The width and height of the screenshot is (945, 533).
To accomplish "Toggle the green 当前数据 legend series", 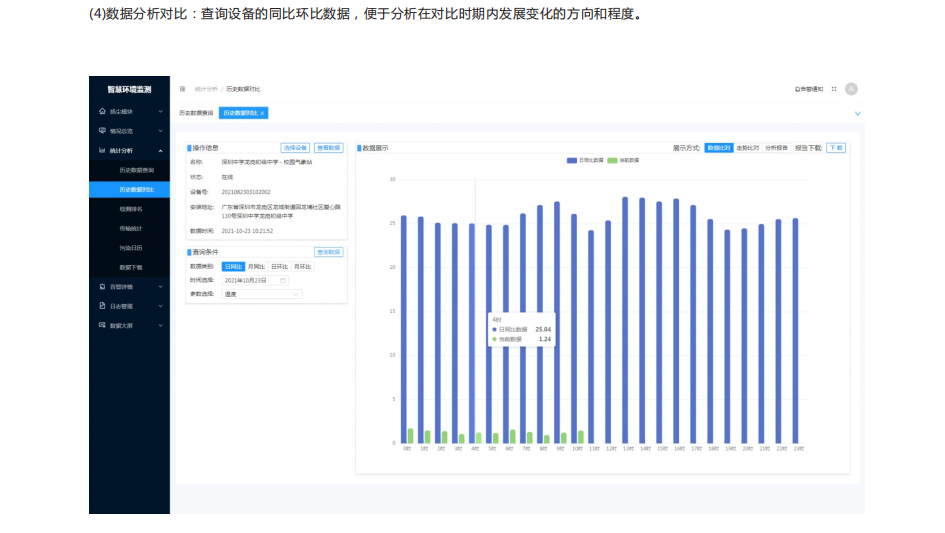I will coord(623,160).
